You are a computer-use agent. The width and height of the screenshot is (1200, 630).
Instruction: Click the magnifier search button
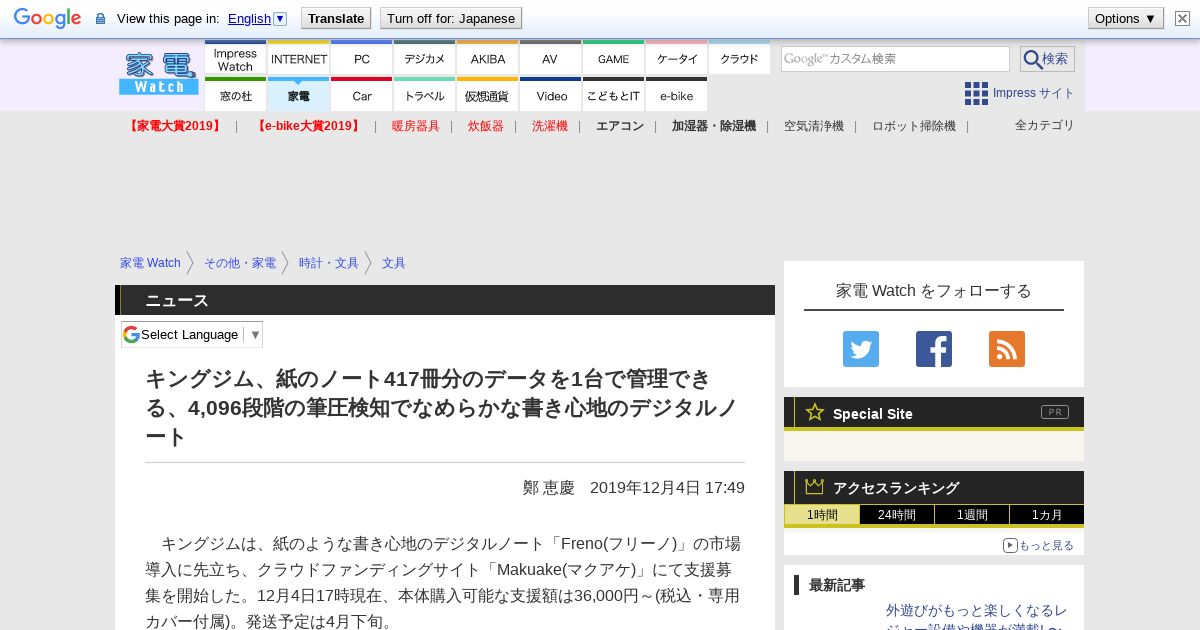[x=1047, y=59]
